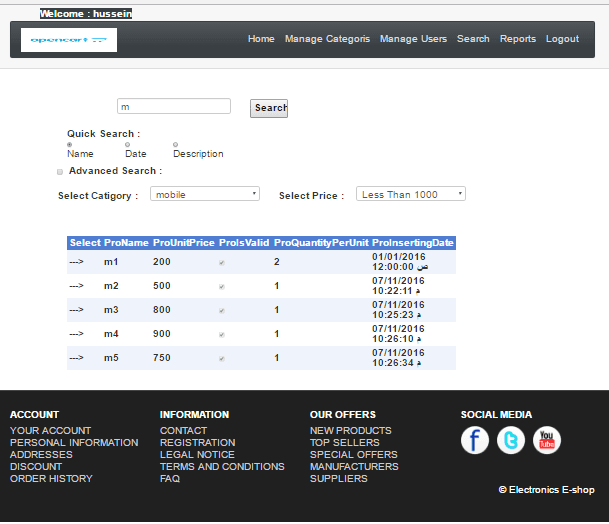Select the arrow for product m3 row
The image size is (609, 524).
(x=76, y=310)
